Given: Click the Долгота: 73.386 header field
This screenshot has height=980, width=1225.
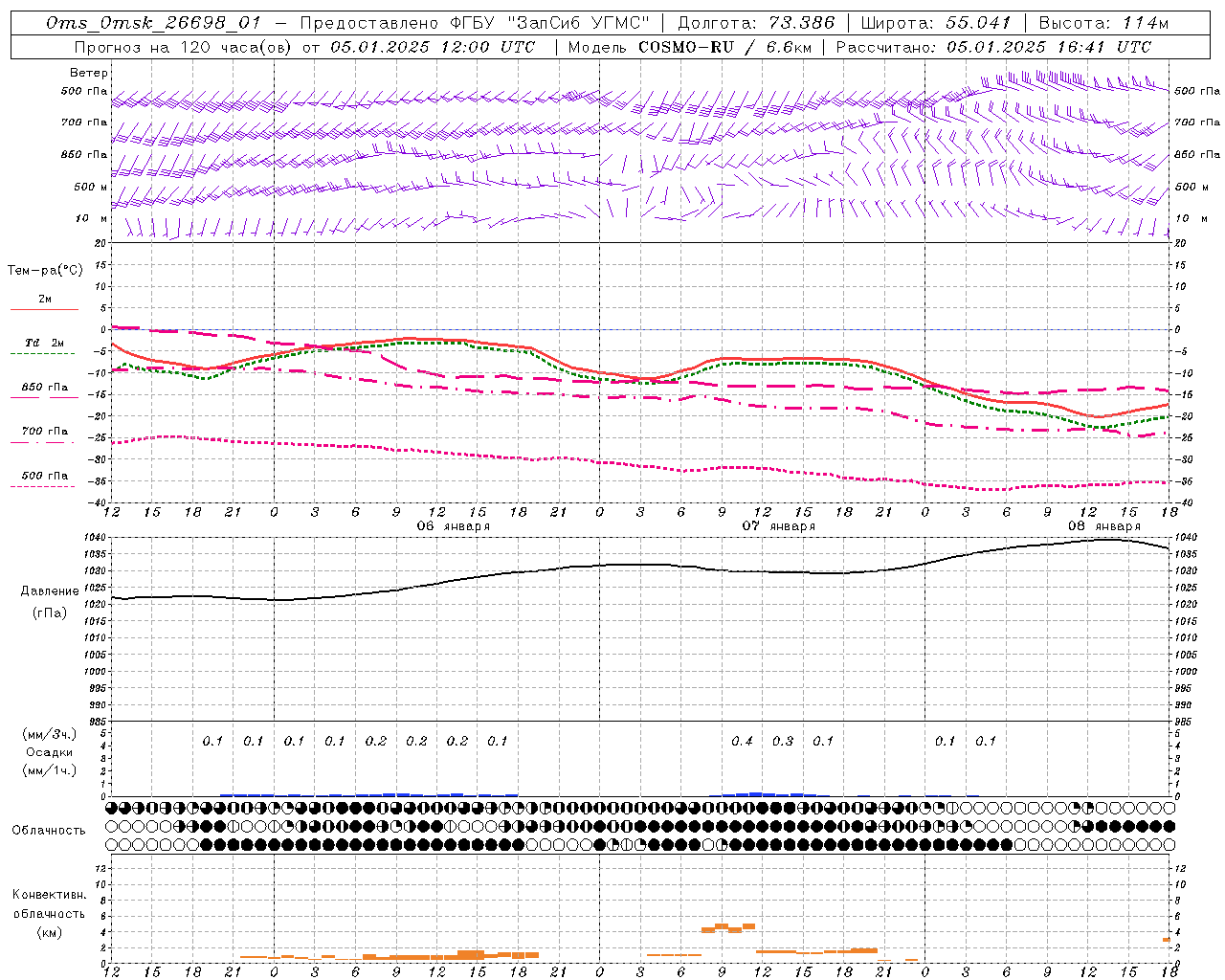Looking at the screenshot, I should coord(756,23).
